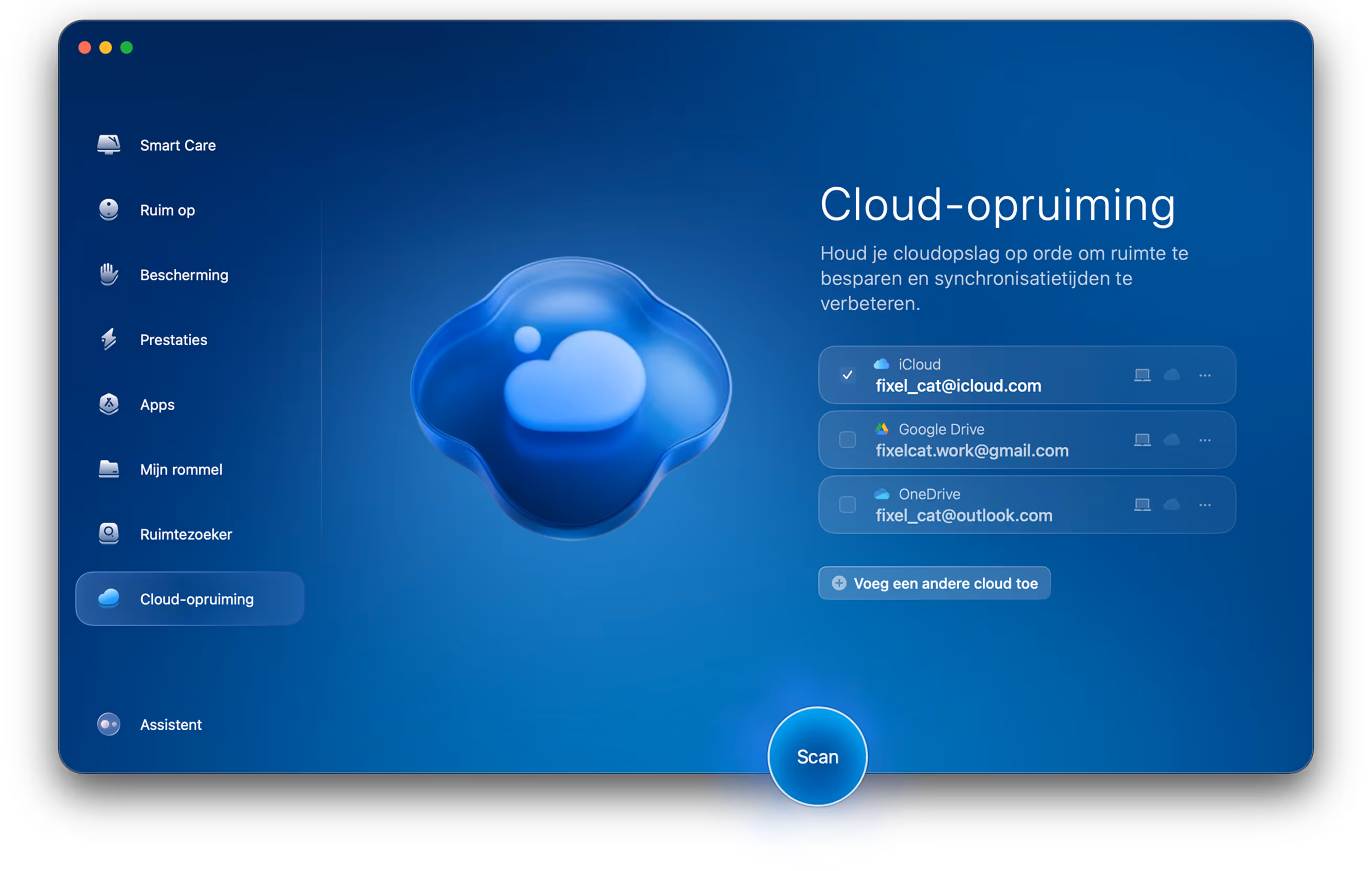Click the Bescherming hand icon
Viewport: 1372px width, 871px height.
tap(109, 275)
